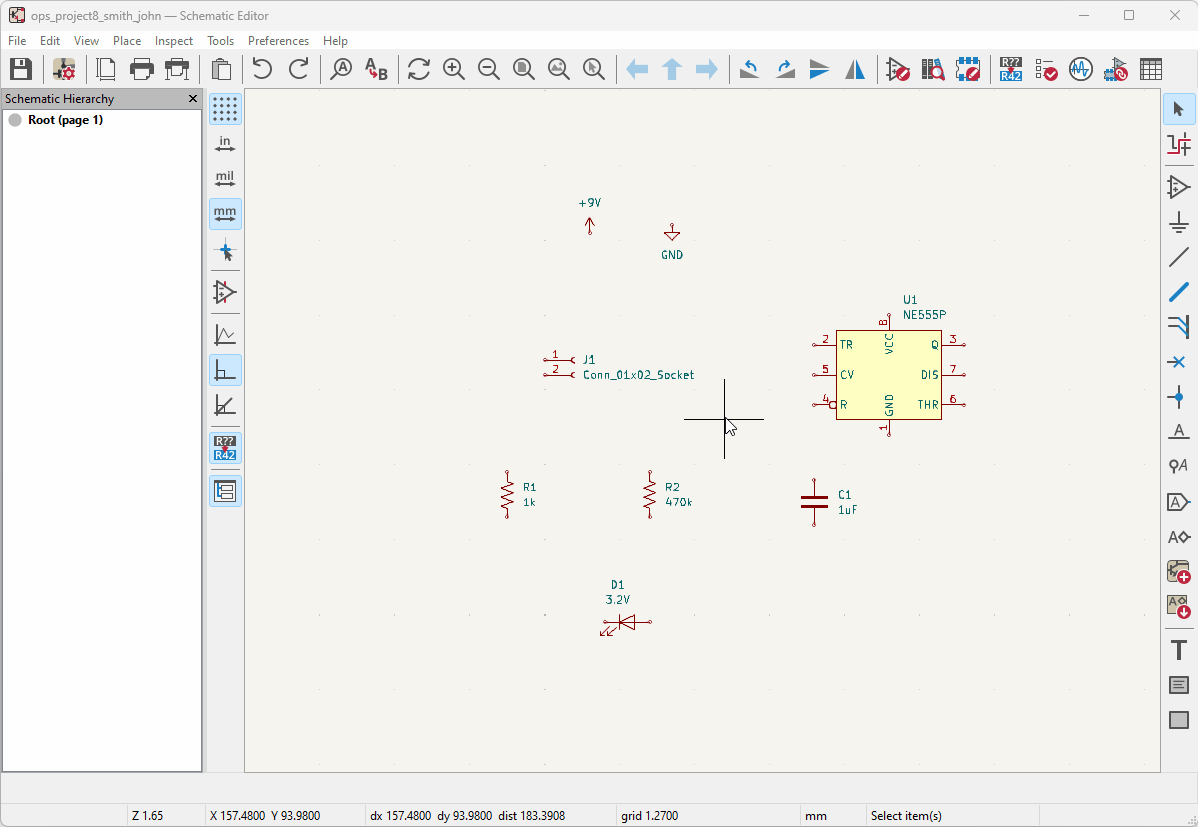Image resolution: width=1198 pixels, height=827 pixels.
Task: Open the Preferences menu
Action: [x=278, y=41]
